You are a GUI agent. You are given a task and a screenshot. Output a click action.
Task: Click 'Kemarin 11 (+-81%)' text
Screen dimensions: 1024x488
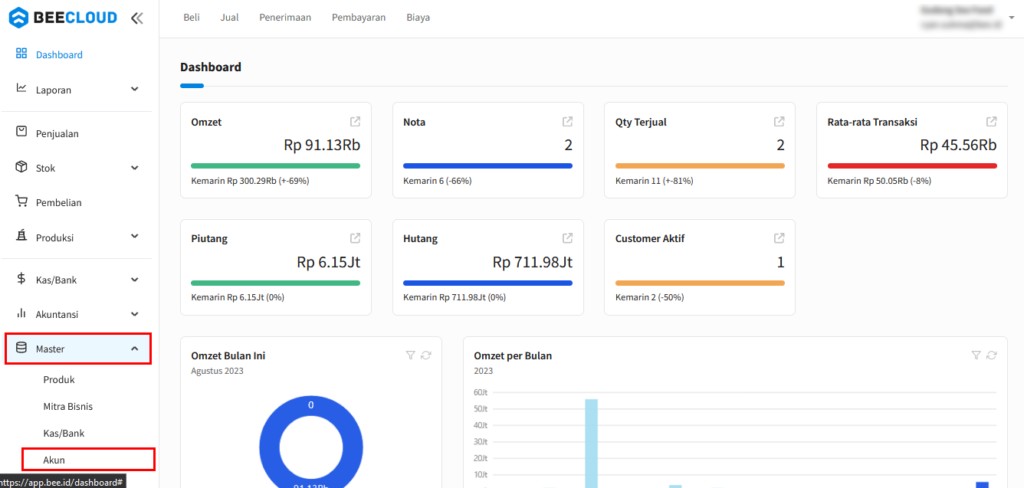click(654, 181)
